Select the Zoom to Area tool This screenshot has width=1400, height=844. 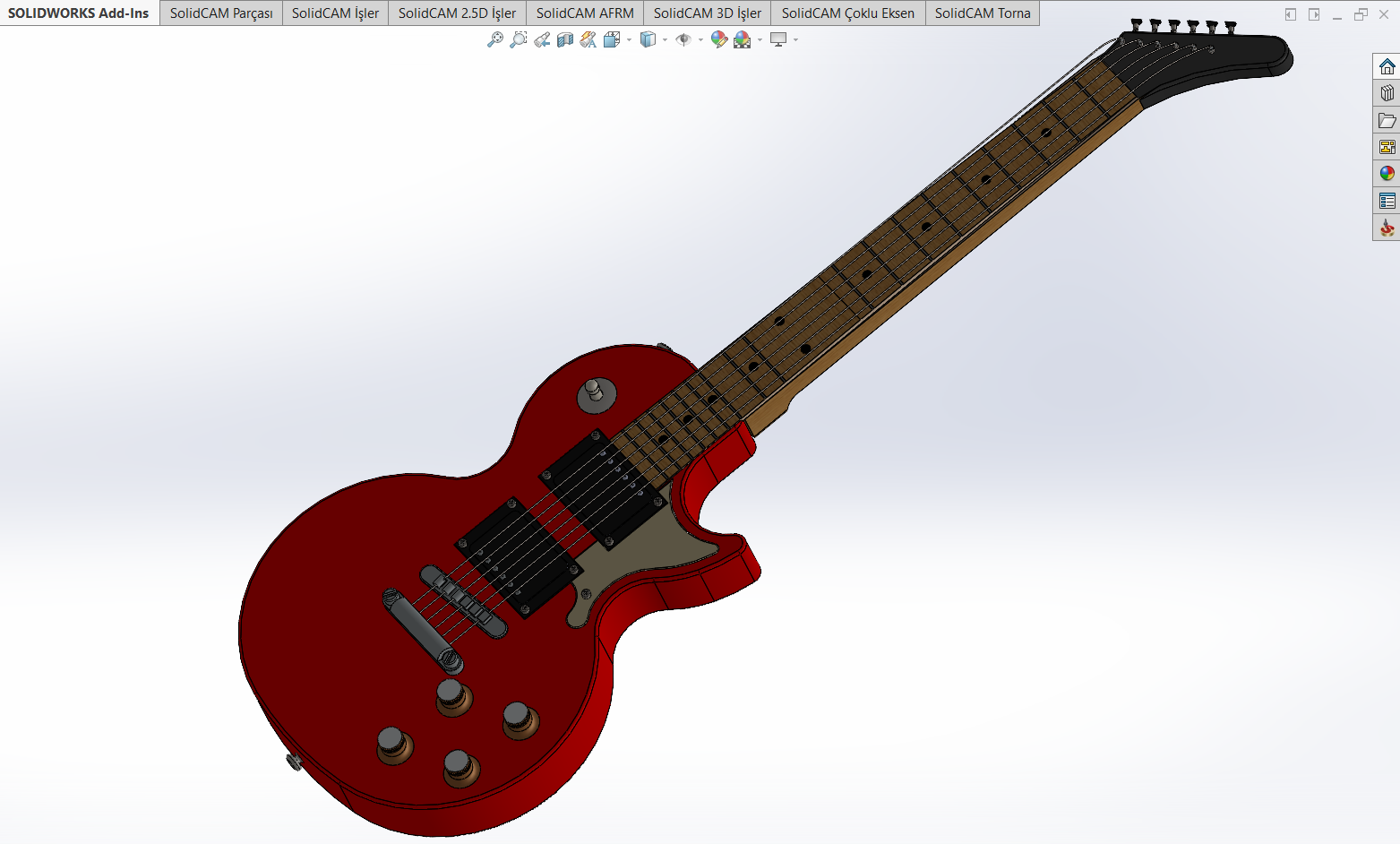518,39
